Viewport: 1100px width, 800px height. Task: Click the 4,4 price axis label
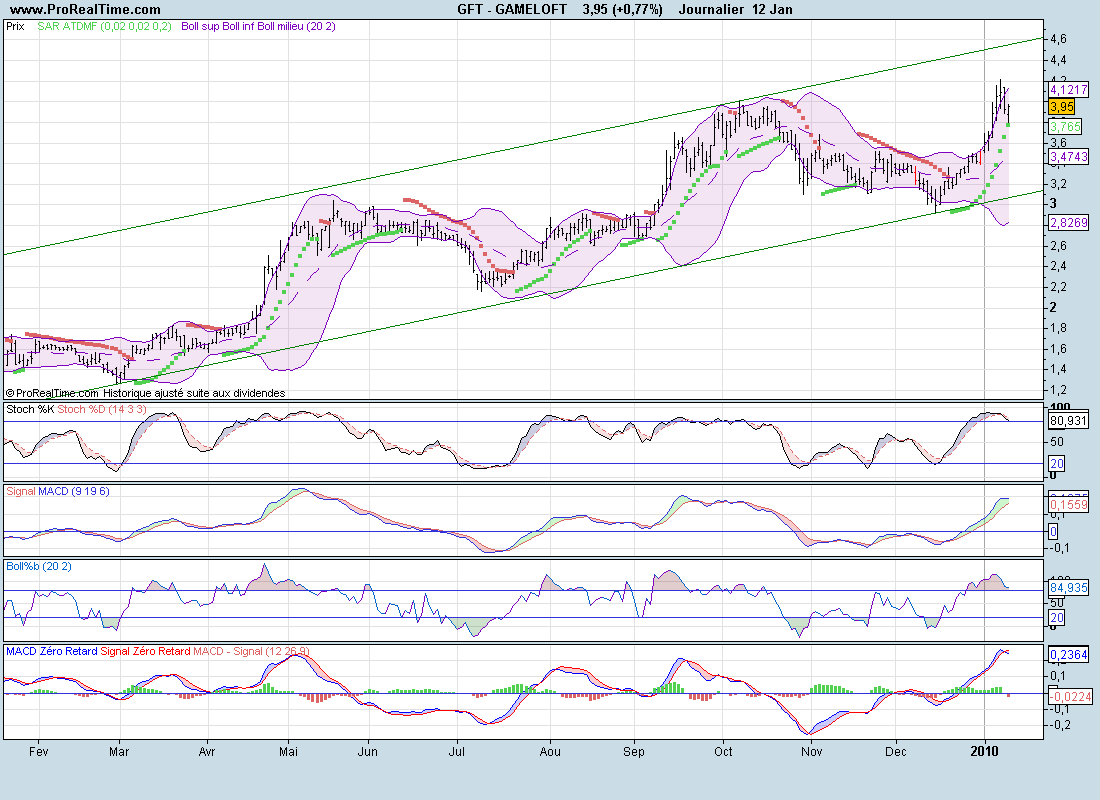coord(1059,60)
